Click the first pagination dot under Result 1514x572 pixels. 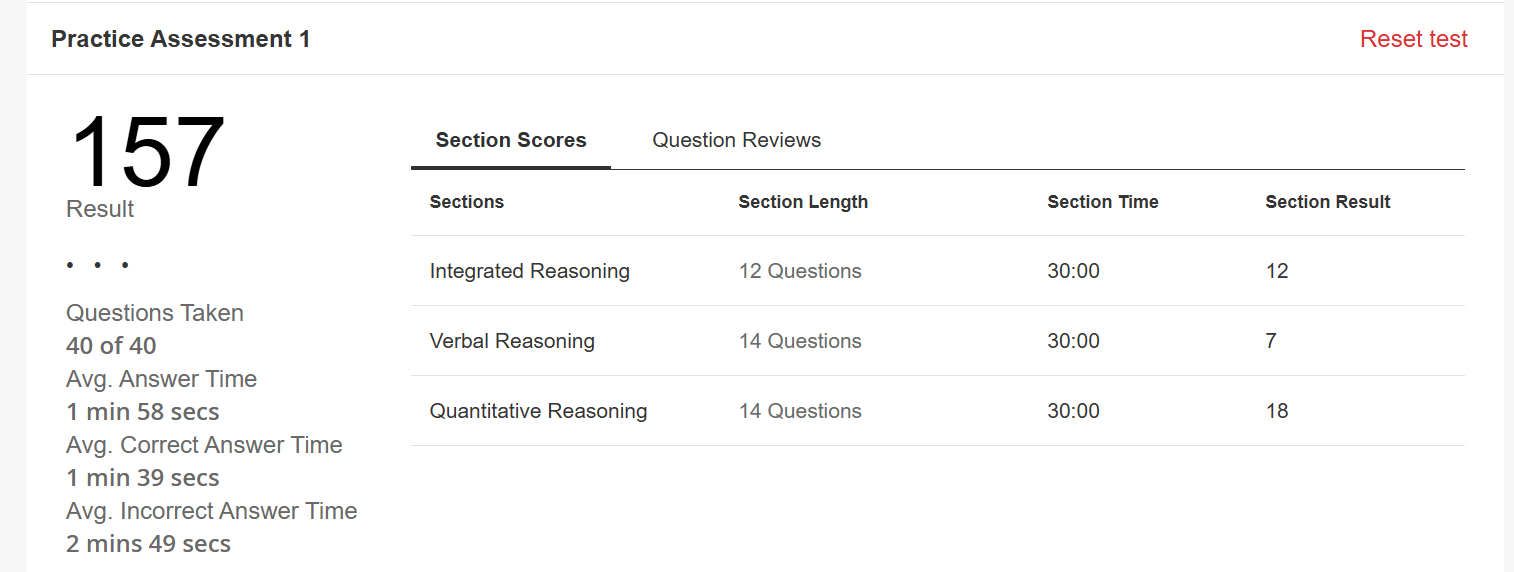[70, 265]
